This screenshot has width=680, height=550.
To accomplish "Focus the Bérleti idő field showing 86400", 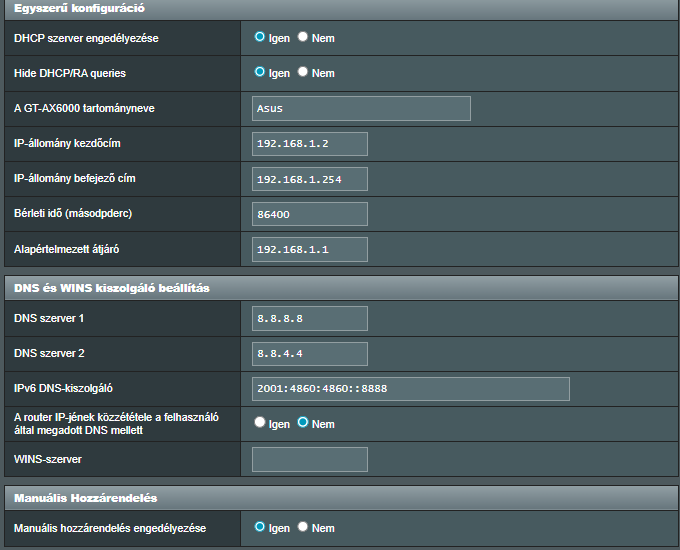I will (x=310, y=214).
